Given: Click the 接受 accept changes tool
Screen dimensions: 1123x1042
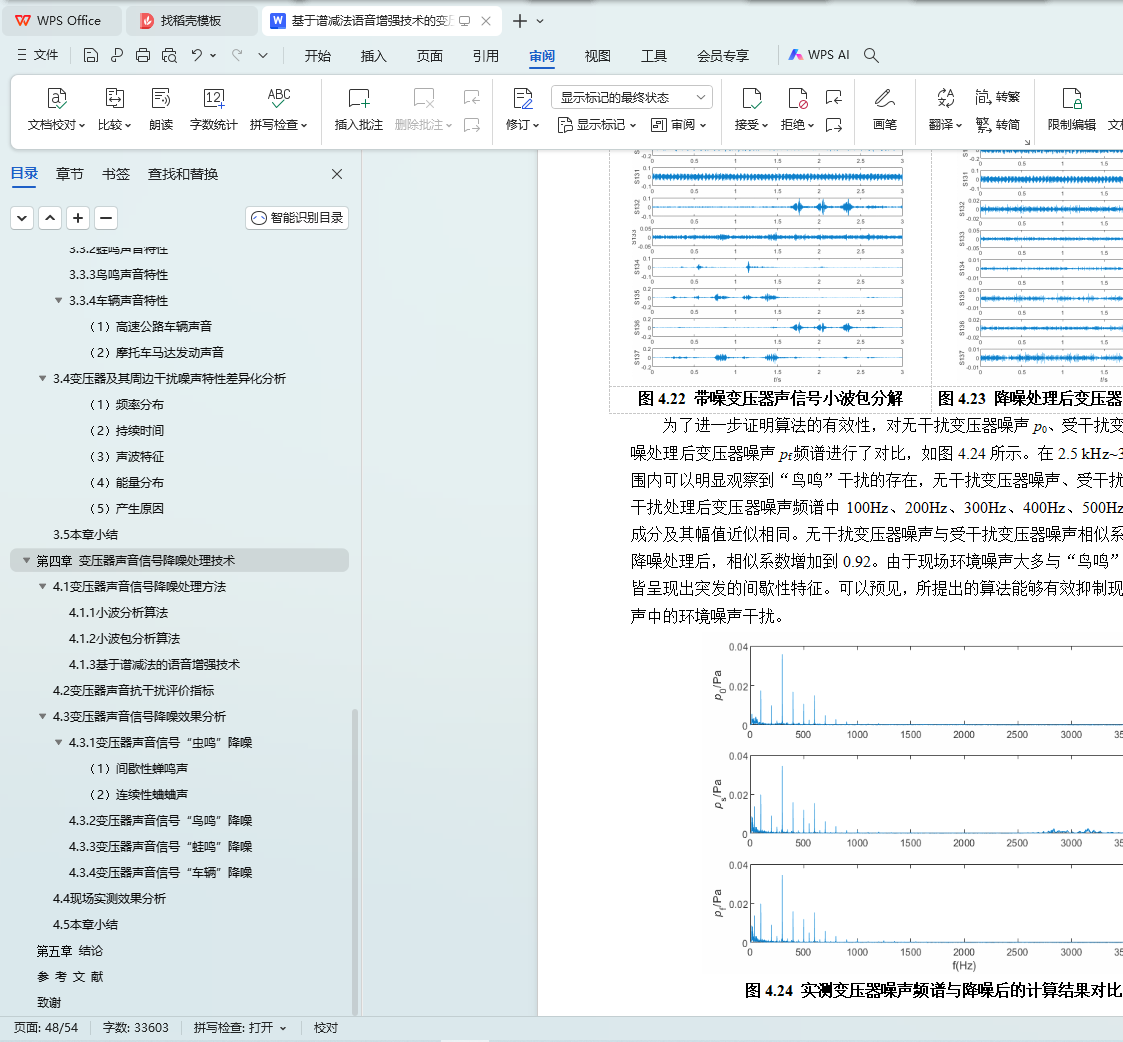Looking at the screenshot, I should pyautogui.click(x=751, y=109).
